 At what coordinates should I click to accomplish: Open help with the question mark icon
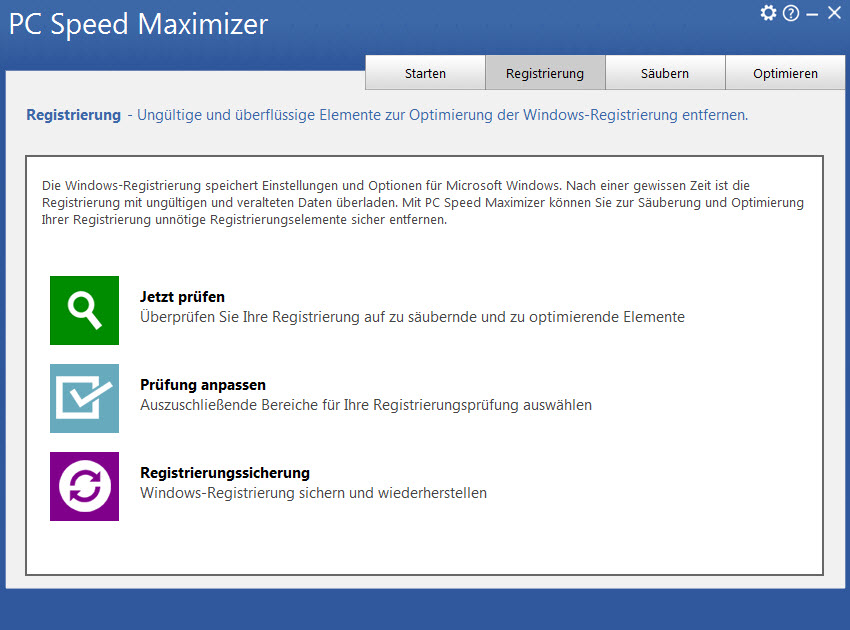click(x=791, y=13)
